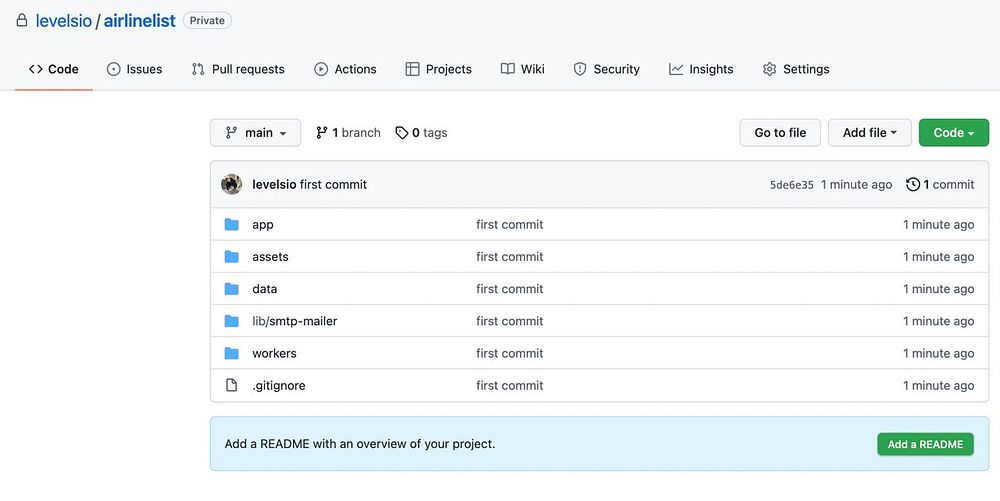Open the Wiki tab

click(522, 69)
